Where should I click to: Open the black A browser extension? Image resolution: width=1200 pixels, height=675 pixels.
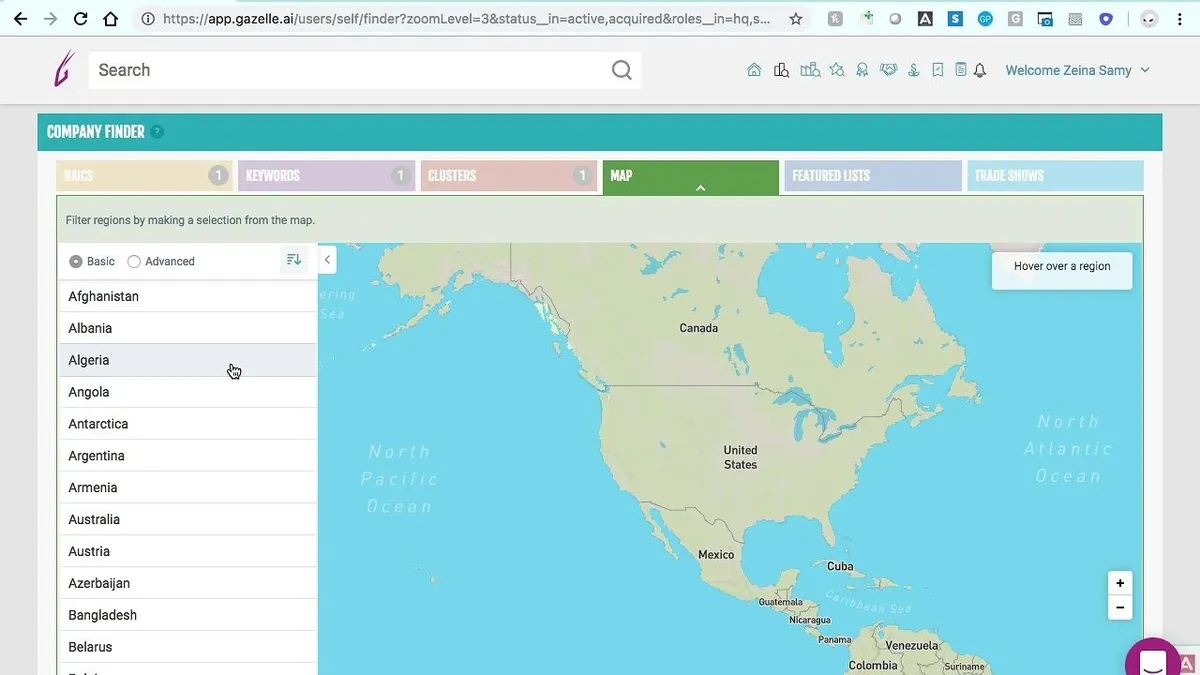click(x=926, y=18)
